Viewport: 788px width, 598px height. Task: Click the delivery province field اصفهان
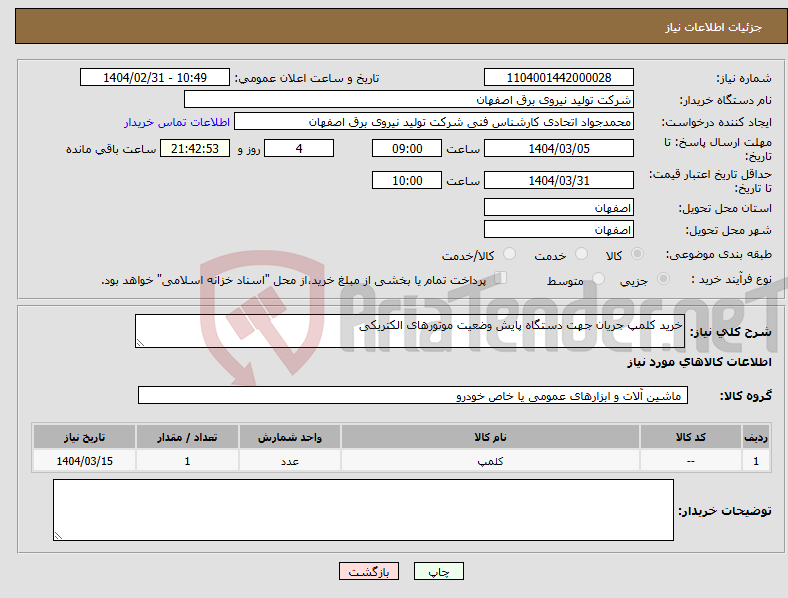coord(559,207)
